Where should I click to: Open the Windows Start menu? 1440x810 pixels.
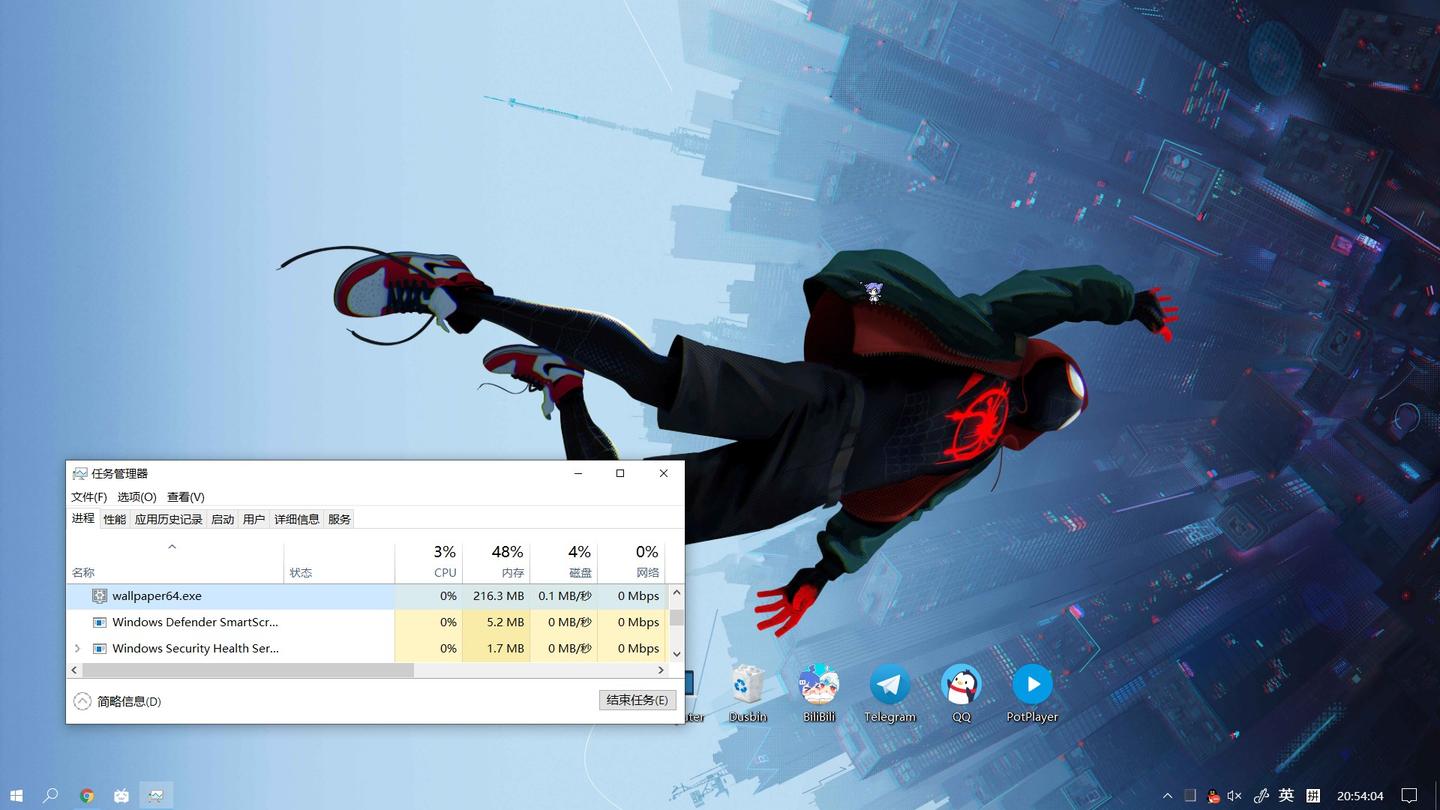point(17,796)
